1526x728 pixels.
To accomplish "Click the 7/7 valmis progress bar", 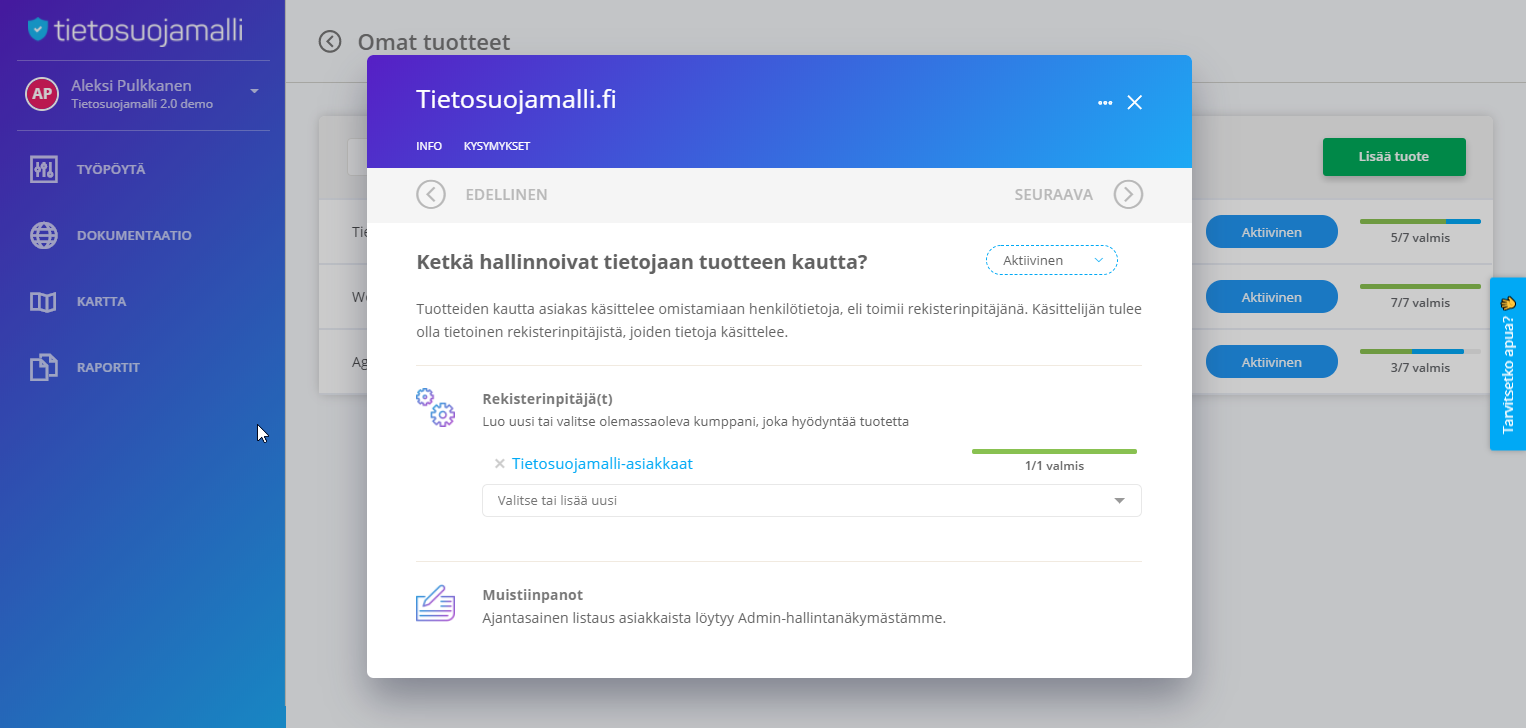I will click(1420, 287).
